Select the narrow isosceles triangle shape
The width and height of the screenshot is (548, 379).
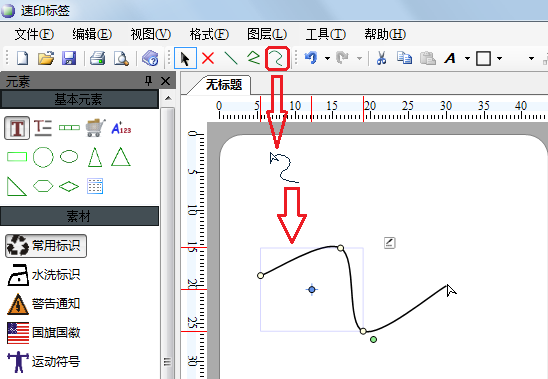coord(95,157)
